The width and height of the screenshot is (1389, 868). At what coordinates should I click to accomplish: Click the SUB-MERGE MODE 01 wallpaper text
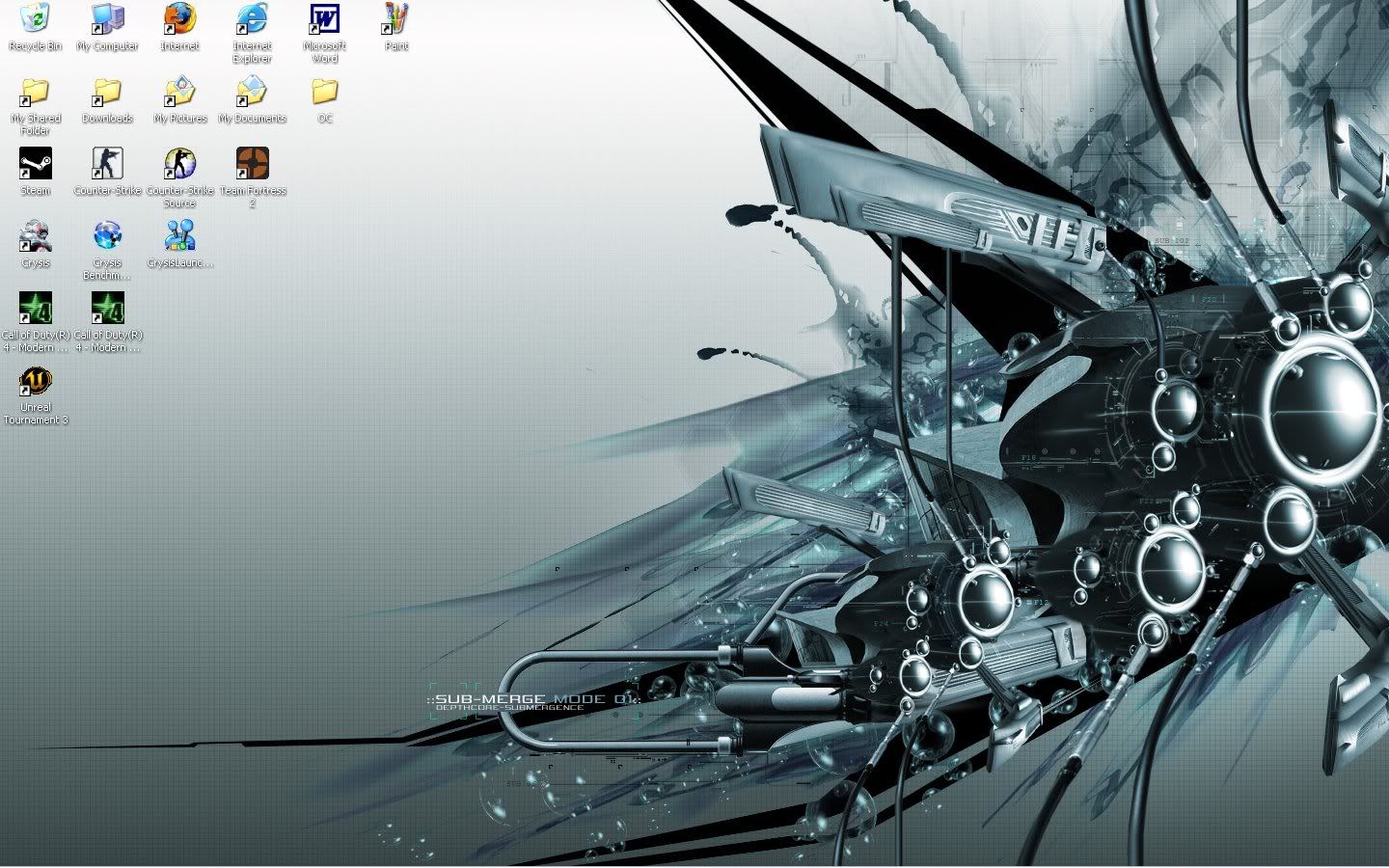click(531, 699)
